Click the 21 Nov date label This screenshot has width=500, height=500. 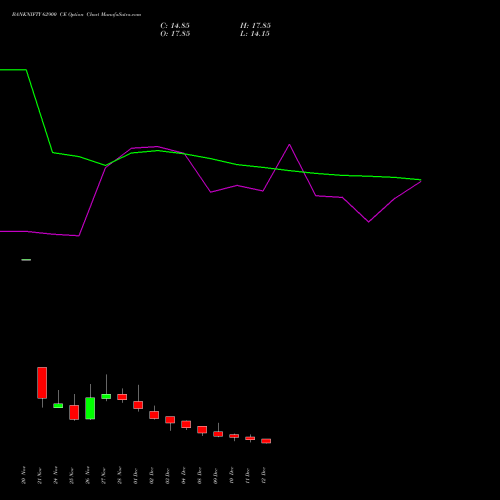[x=40, y=475]
